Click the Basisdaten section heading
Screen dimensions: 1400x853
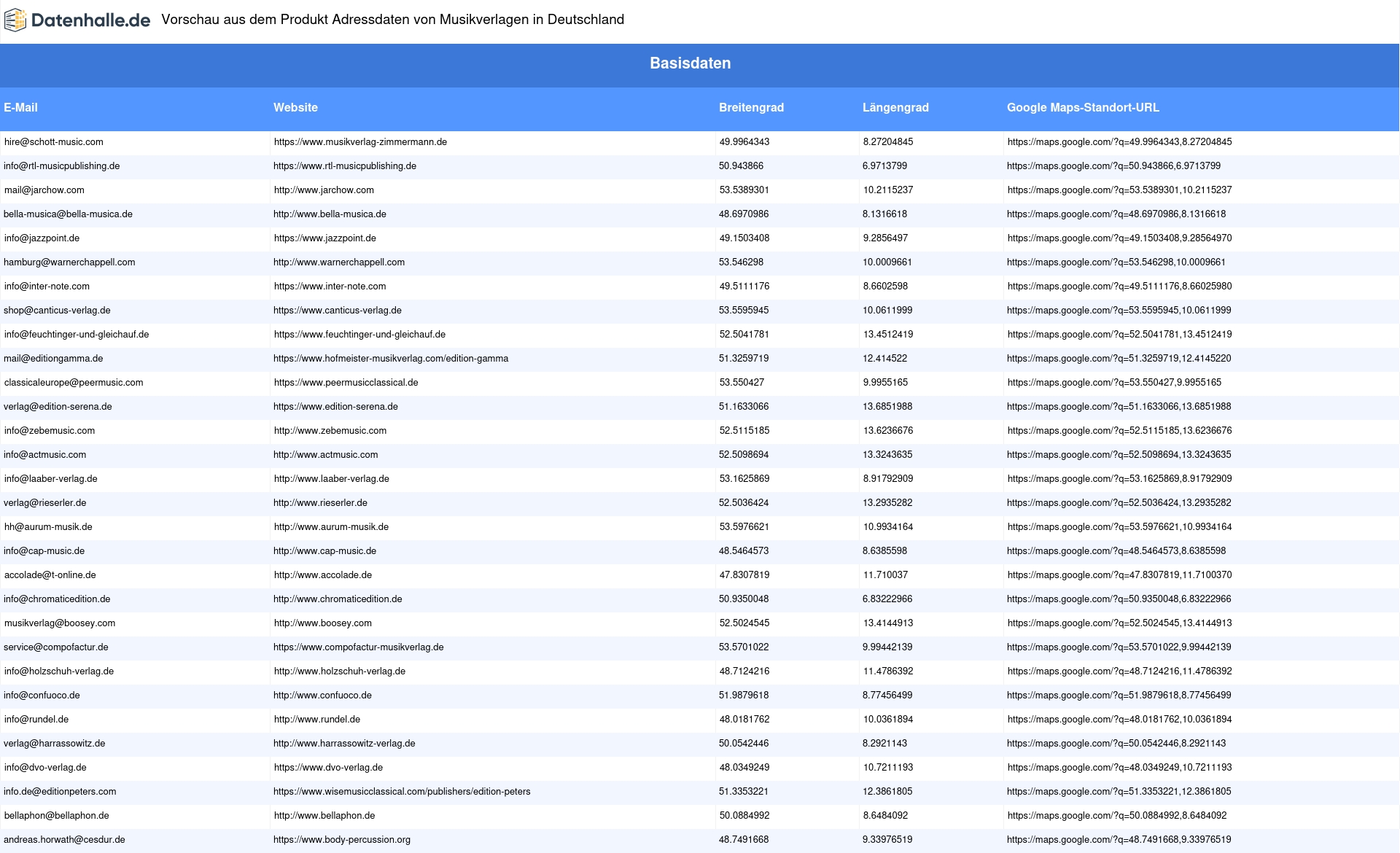point(691,63)
